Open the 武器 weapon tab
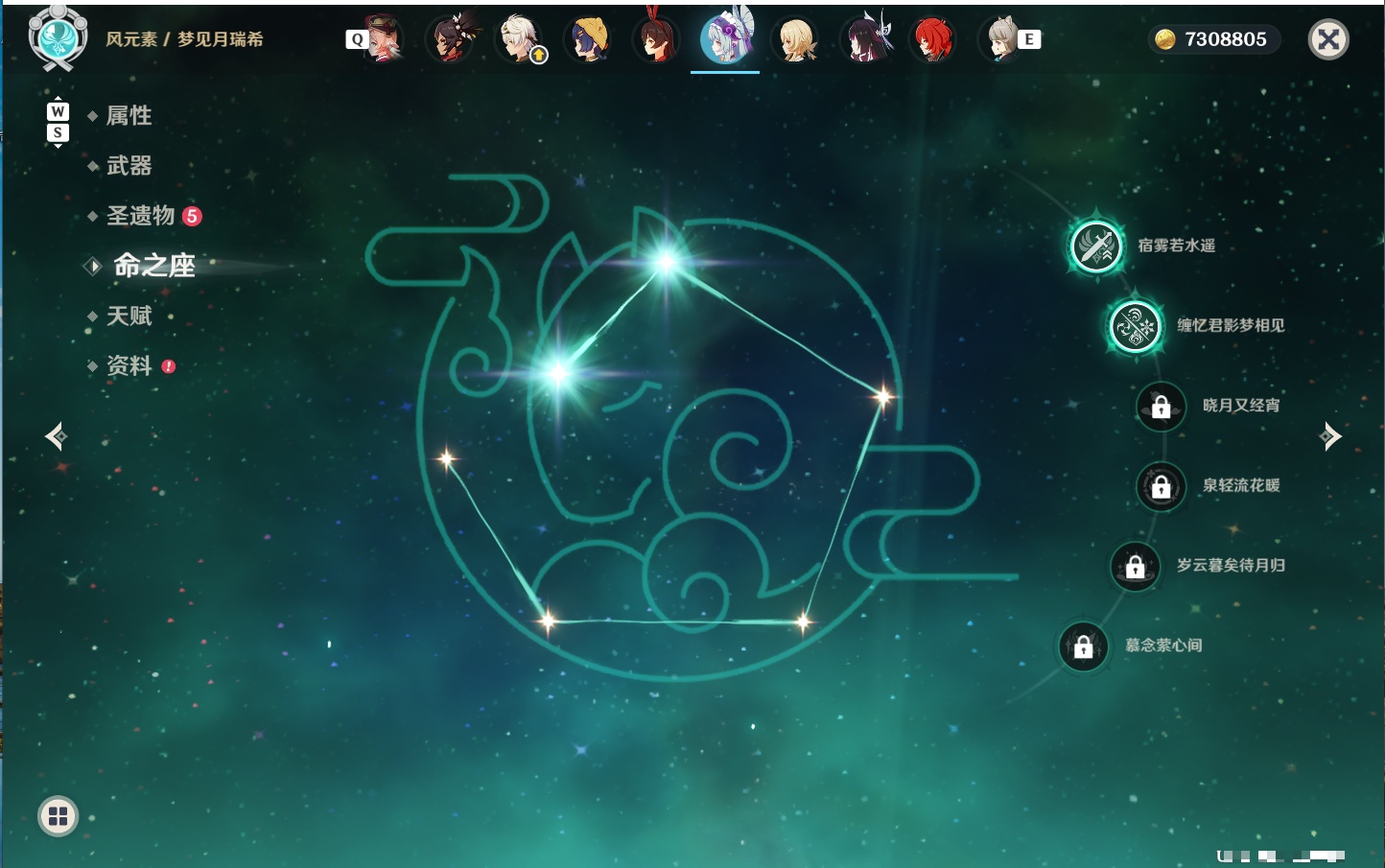Image resolution: width=1385 pixels, height=868 pixels. click(129, 166)
